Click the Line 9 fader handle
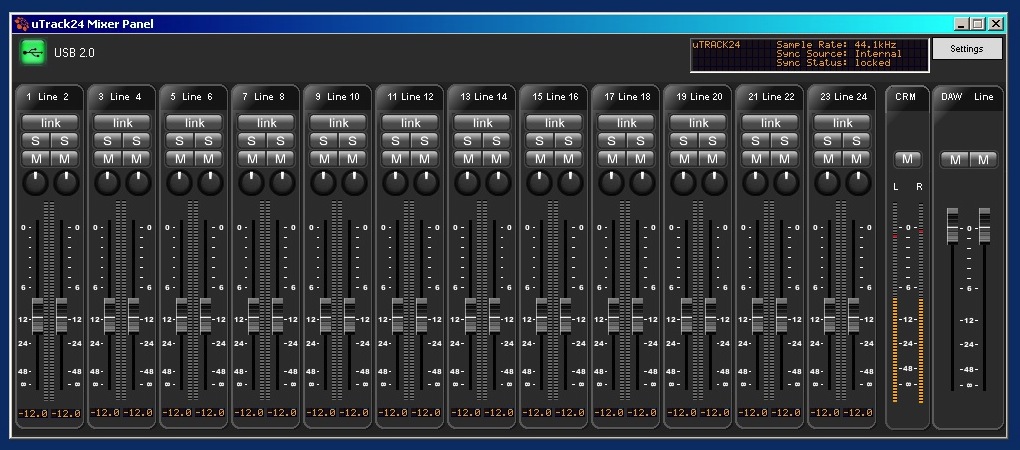Image resolution: width=1020 pixels, height=450 pixels. pyautogui.click(x=326, y=315)
